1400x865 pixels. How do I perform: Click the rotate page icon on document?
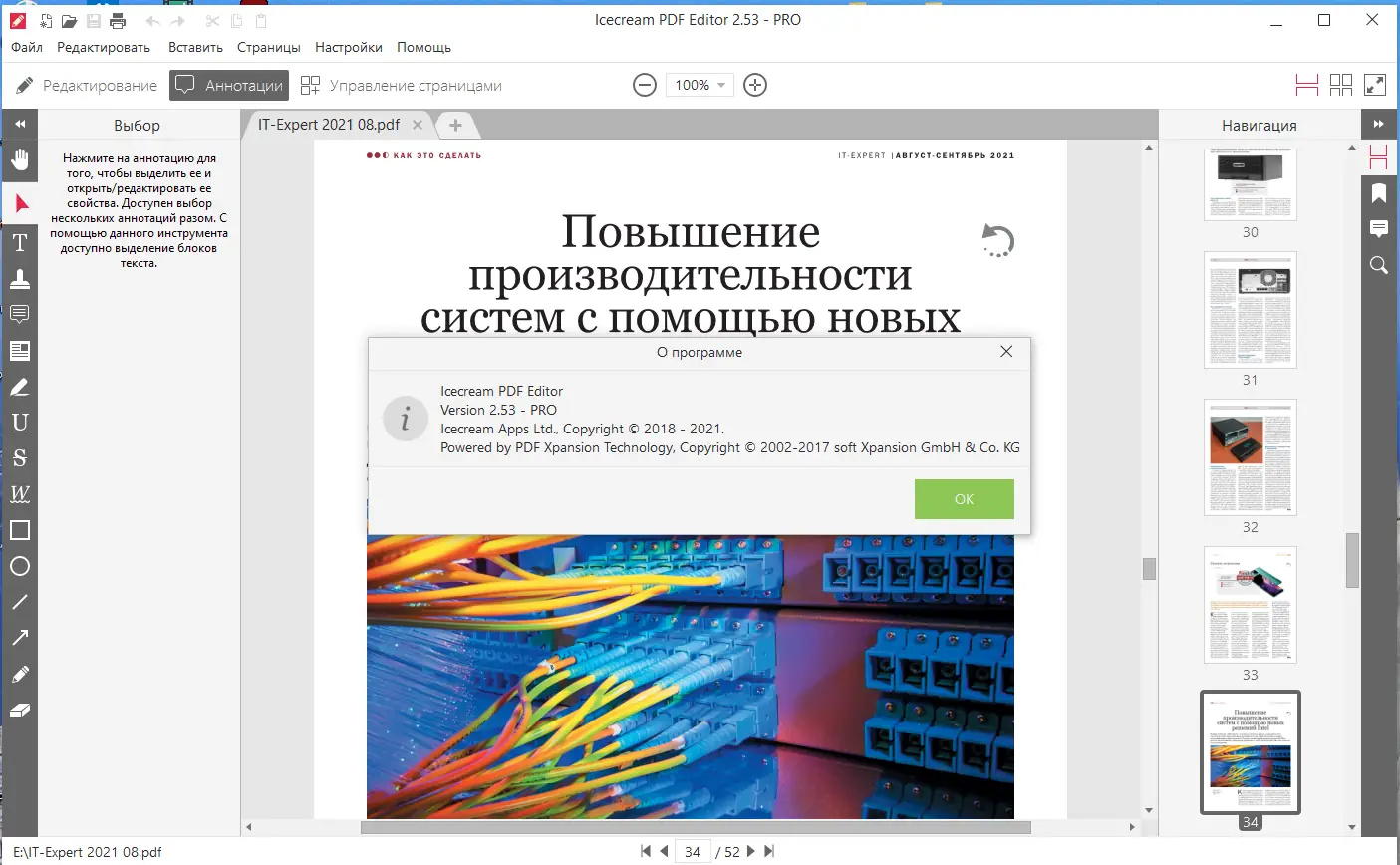tap(997, 241)
